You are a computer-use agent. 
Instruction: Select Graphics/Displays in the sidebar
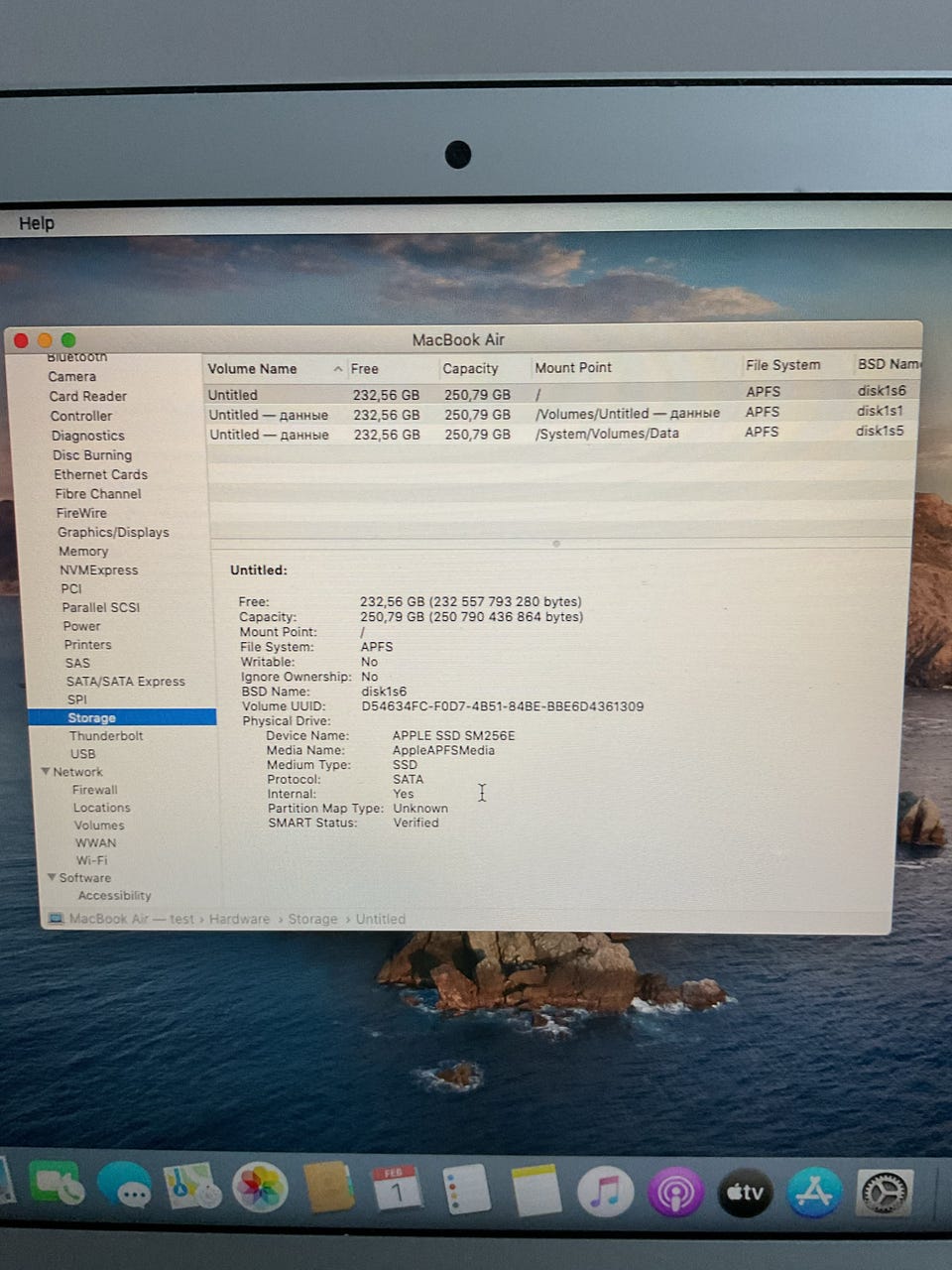[x=113, y=532]
